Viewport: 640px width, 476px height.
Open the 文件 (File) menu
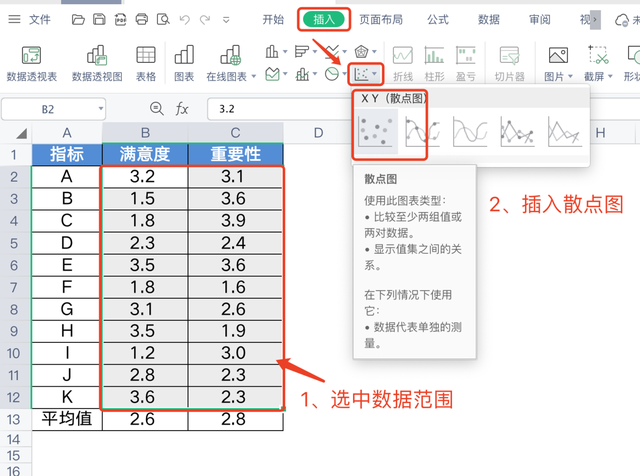[40, 19]
